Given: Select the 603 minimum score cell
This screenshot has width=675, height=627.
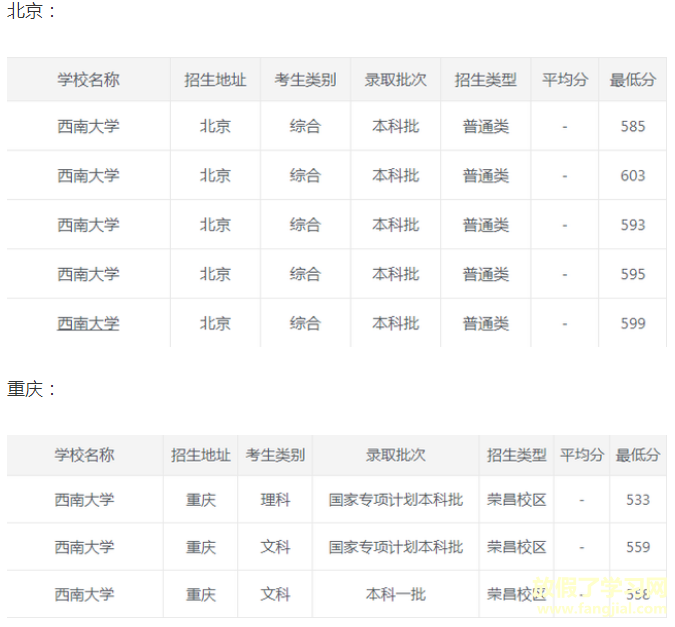Looking at the screenshot, I should coord(633,175).
